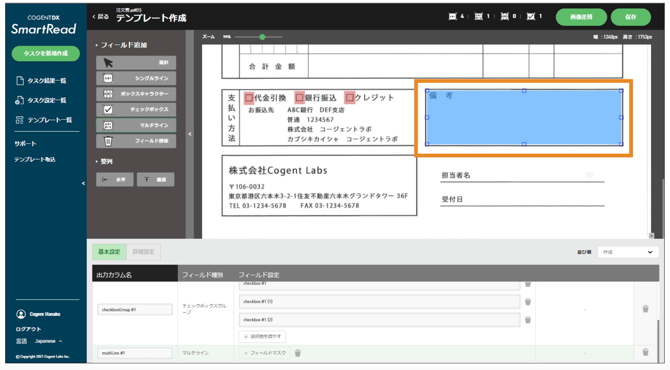Click the テンプレート作成 page title
The width and height of the screenshot is (670, 370).
coord(151,18)
